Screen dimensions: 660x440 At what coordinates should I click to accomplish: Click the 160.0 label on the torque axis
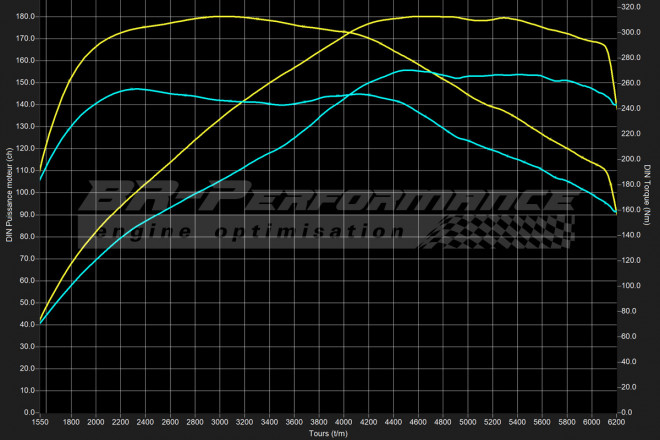(x=632, y=209)
